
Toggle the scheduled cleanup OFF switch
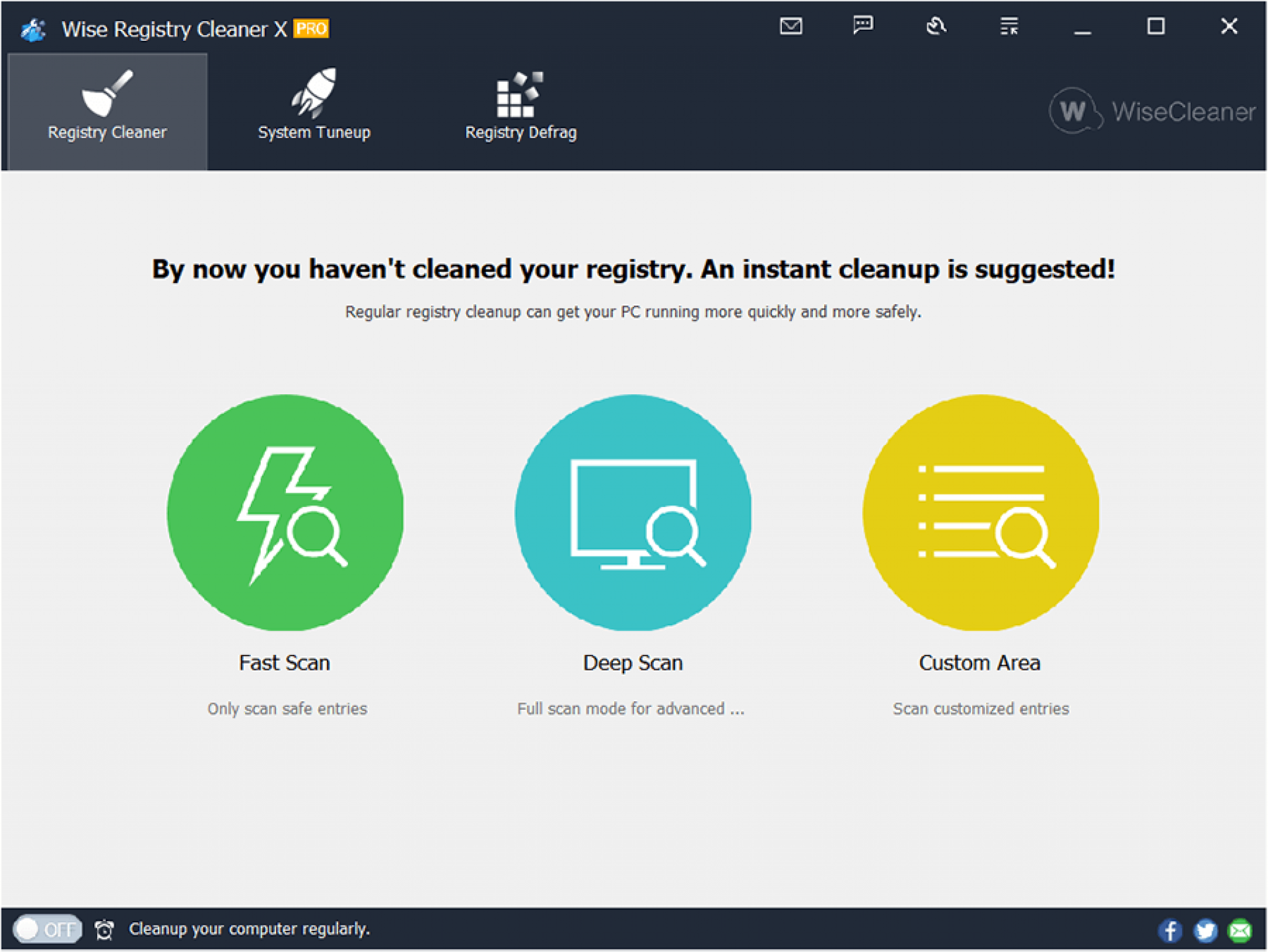coord(48,928)
